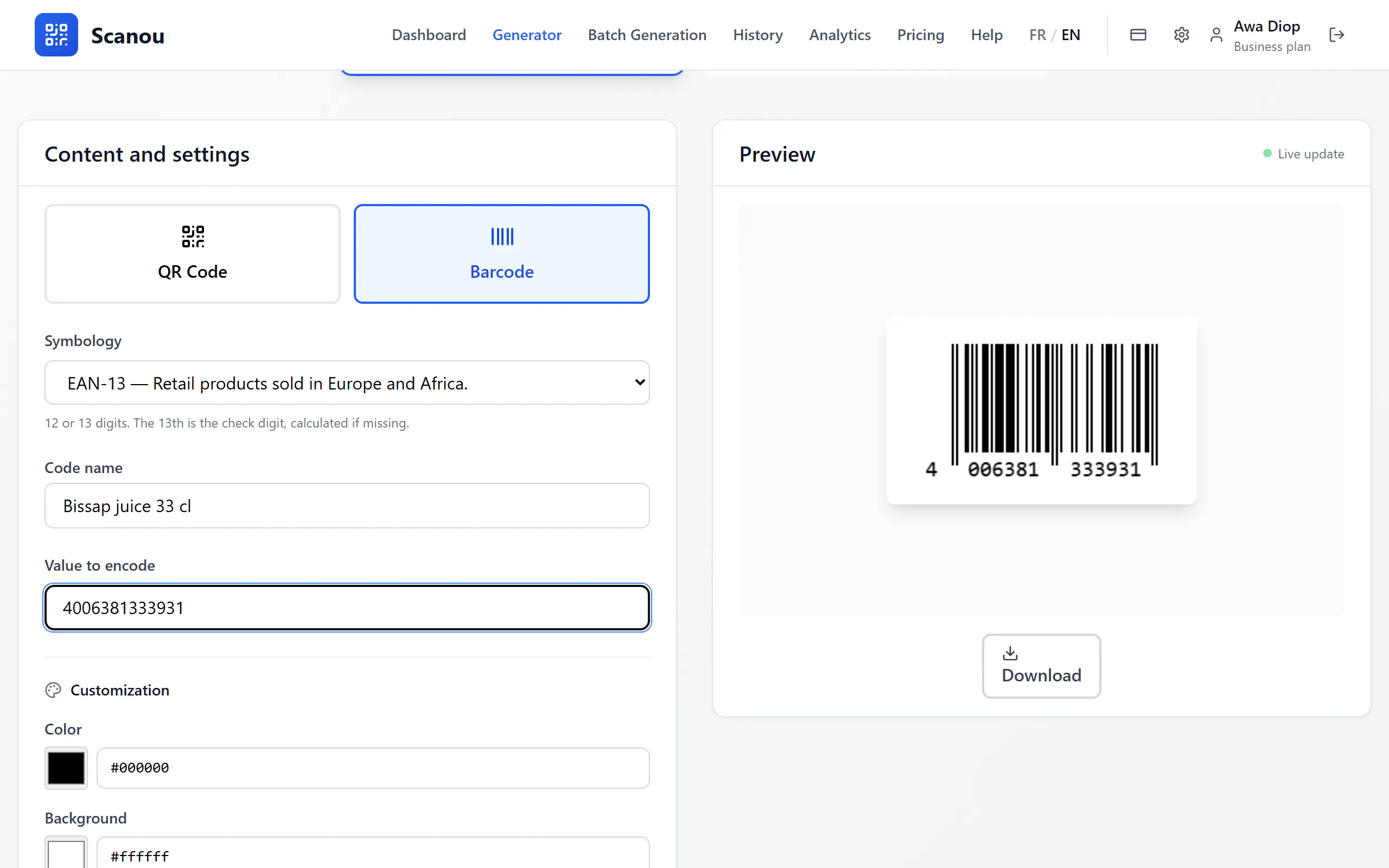Click the Code name label
This screenshot has width=1389, height=868.
(x=84, y=468)
